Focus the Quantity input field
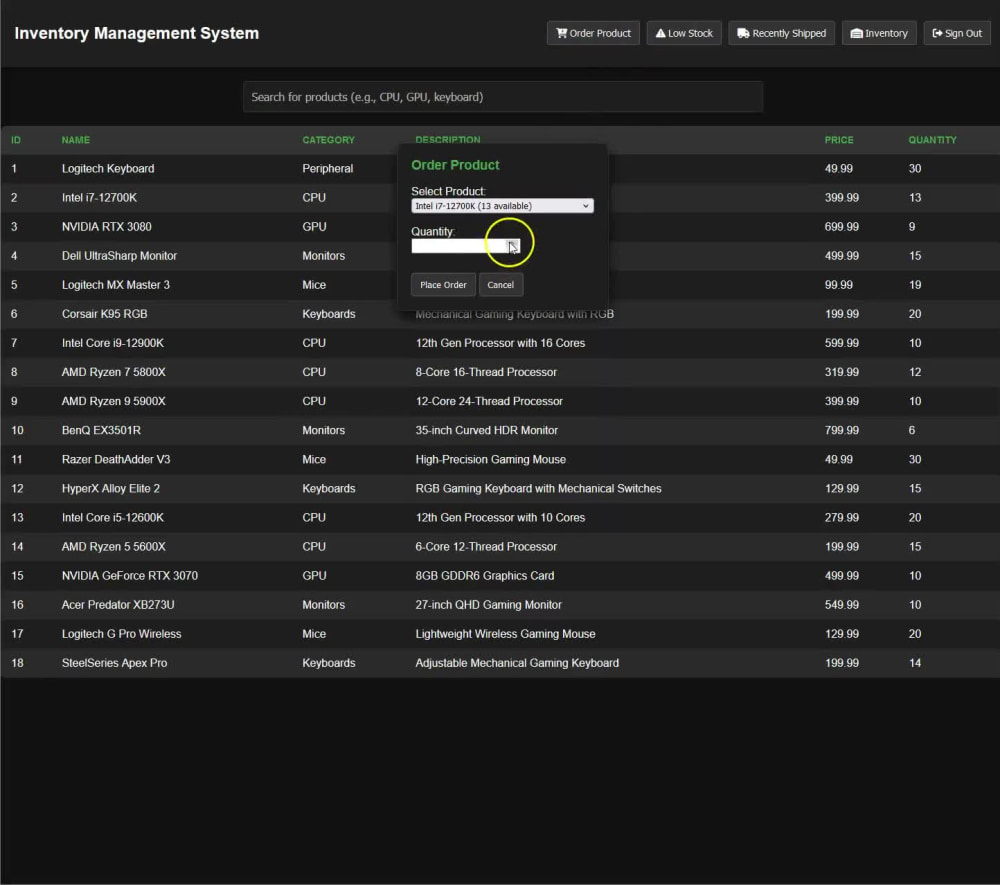The height and width of the screenshot is (885, 1000). point(466,246)
